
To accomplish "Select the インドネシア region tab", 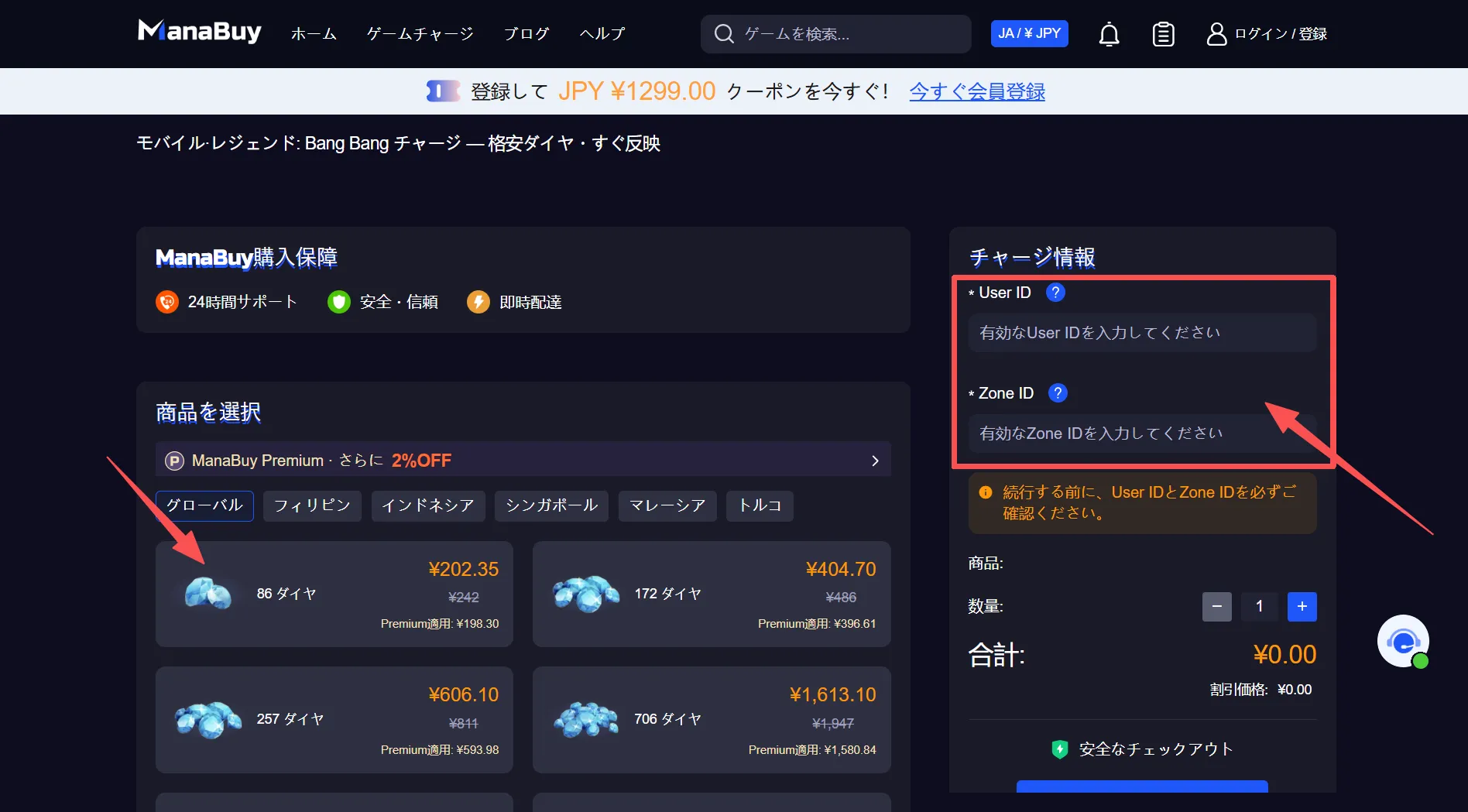I will coord(428,506).
